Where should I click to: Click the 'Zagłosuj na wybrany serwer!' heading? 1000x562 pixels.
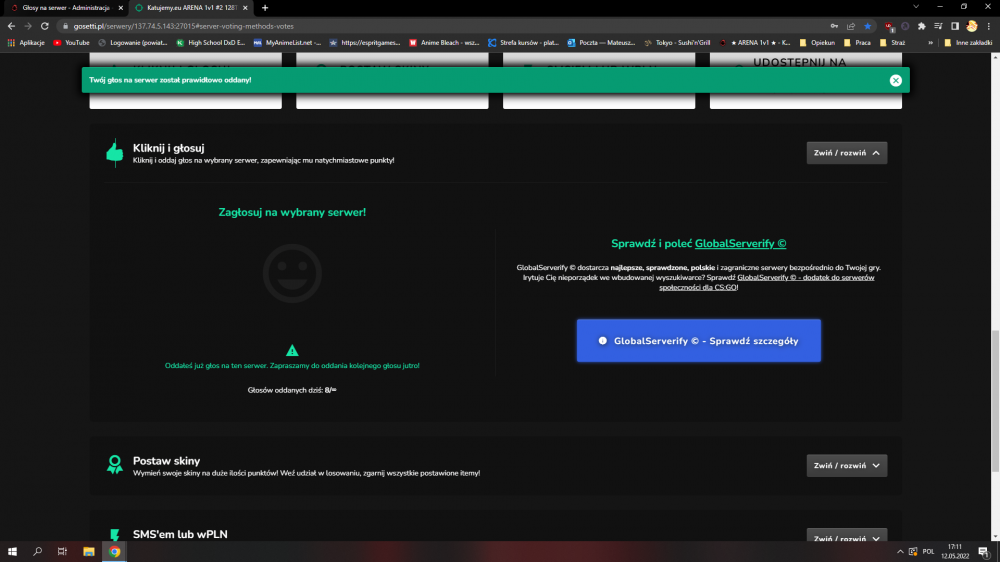(292, 212)
